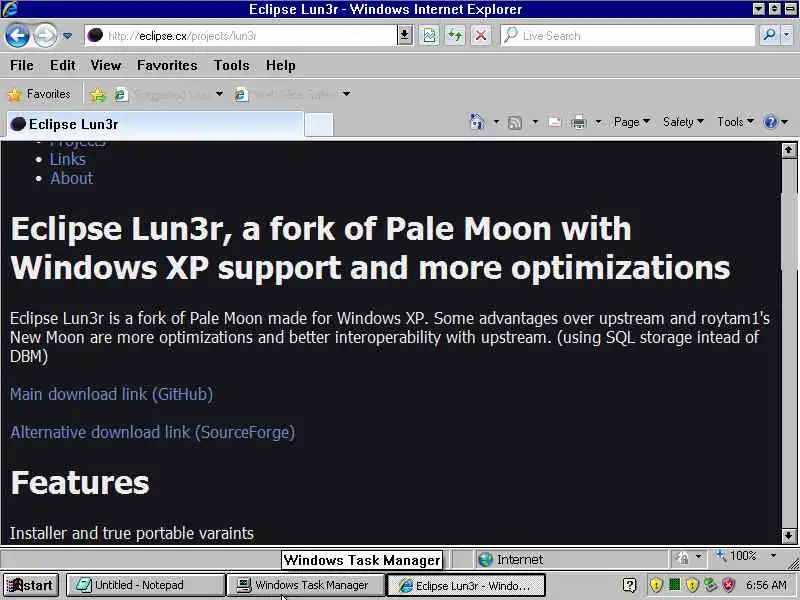
Task: Open the Help menu
Action: click(x=281, y=65)
